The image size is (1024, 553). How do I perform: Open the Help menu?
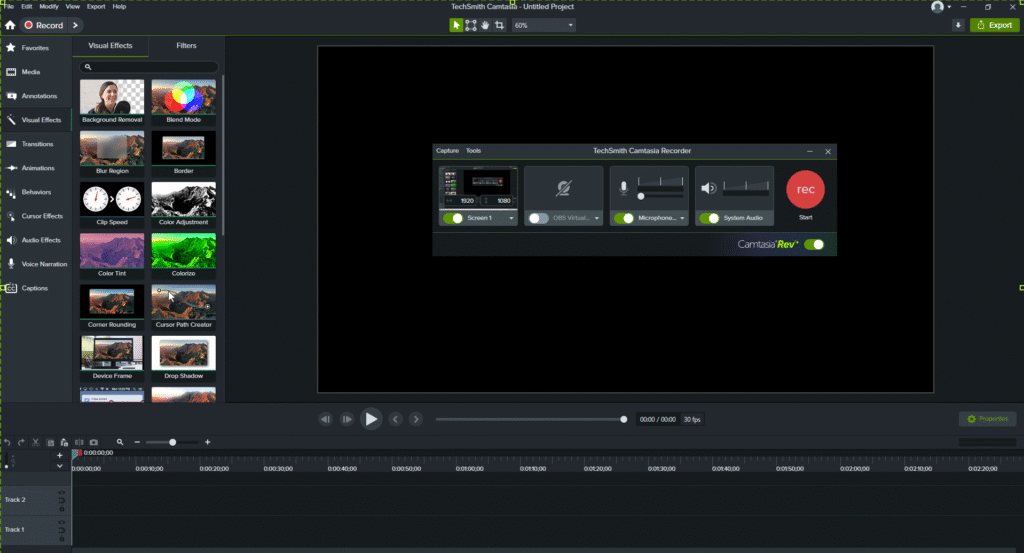(x=119, y=7)
